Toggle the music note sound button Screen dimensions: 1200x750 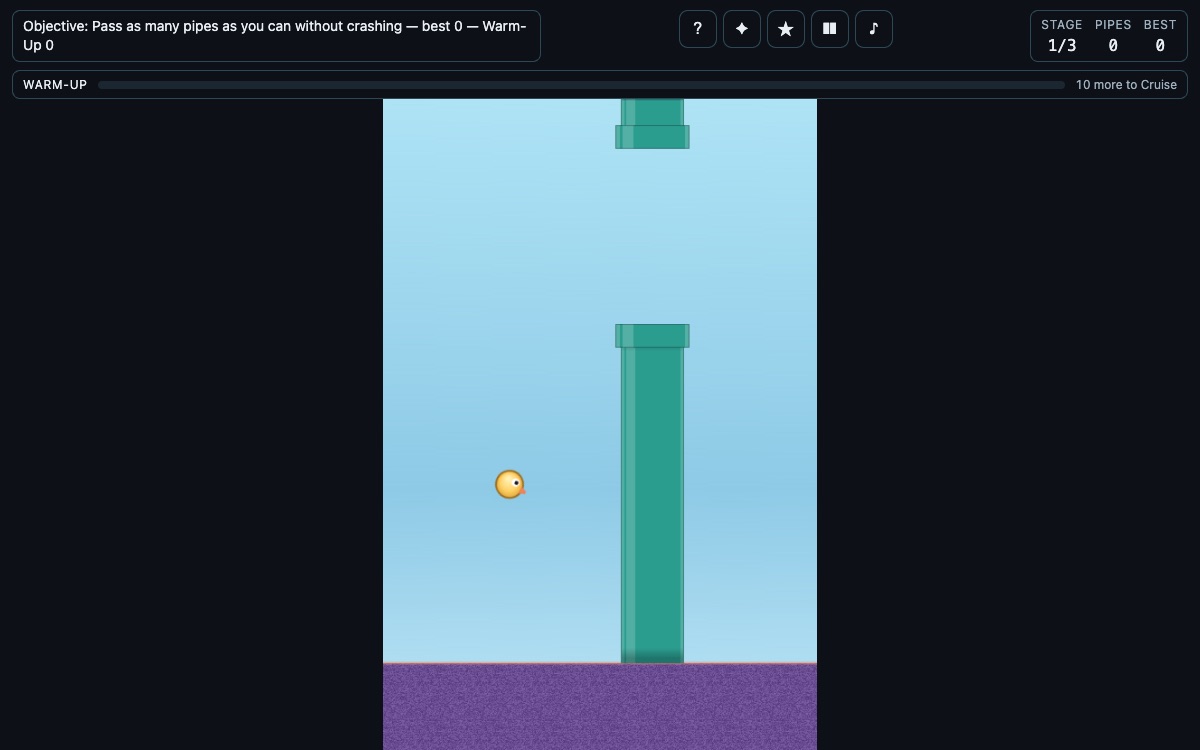coord(874,29)
